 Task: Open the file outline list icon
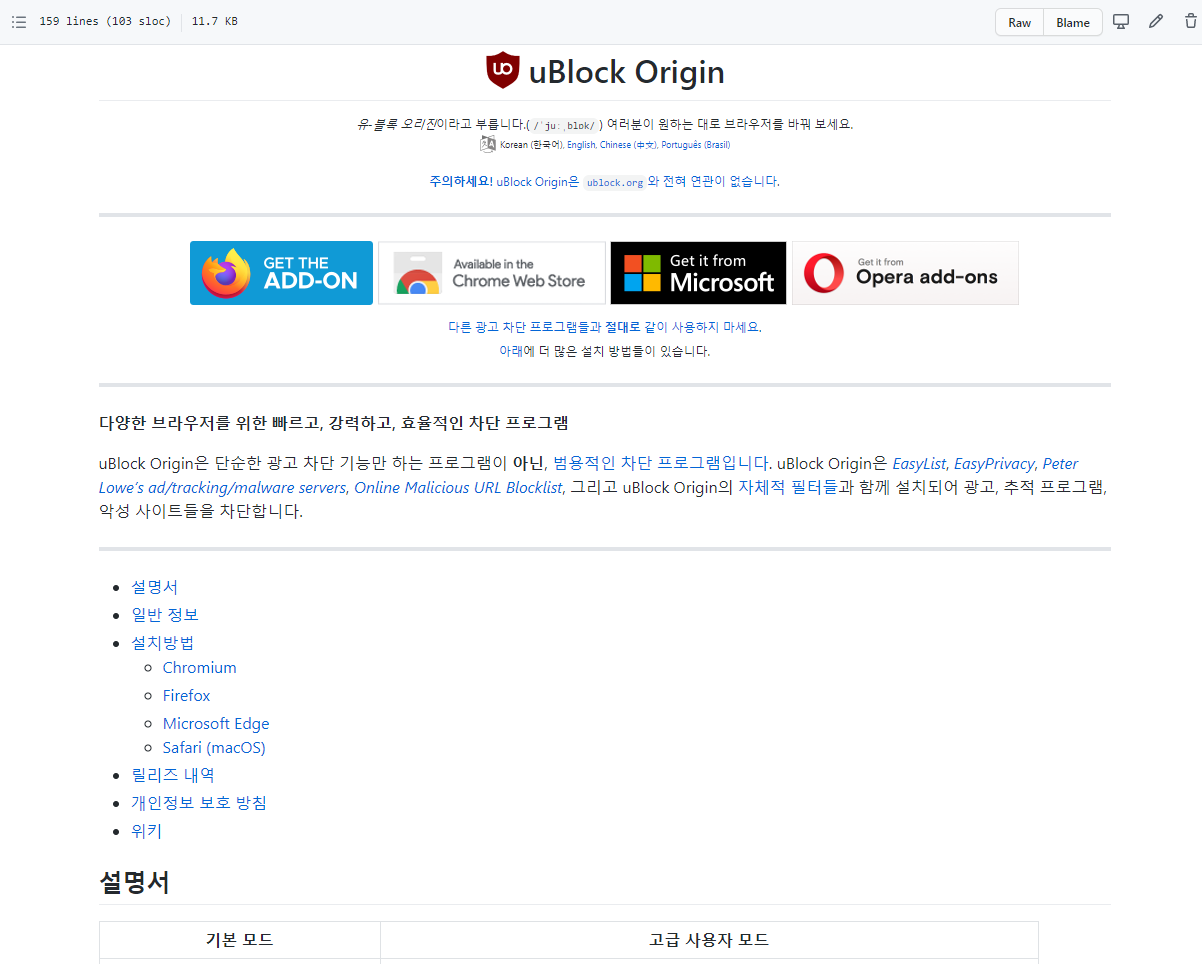tap(18, 22)
